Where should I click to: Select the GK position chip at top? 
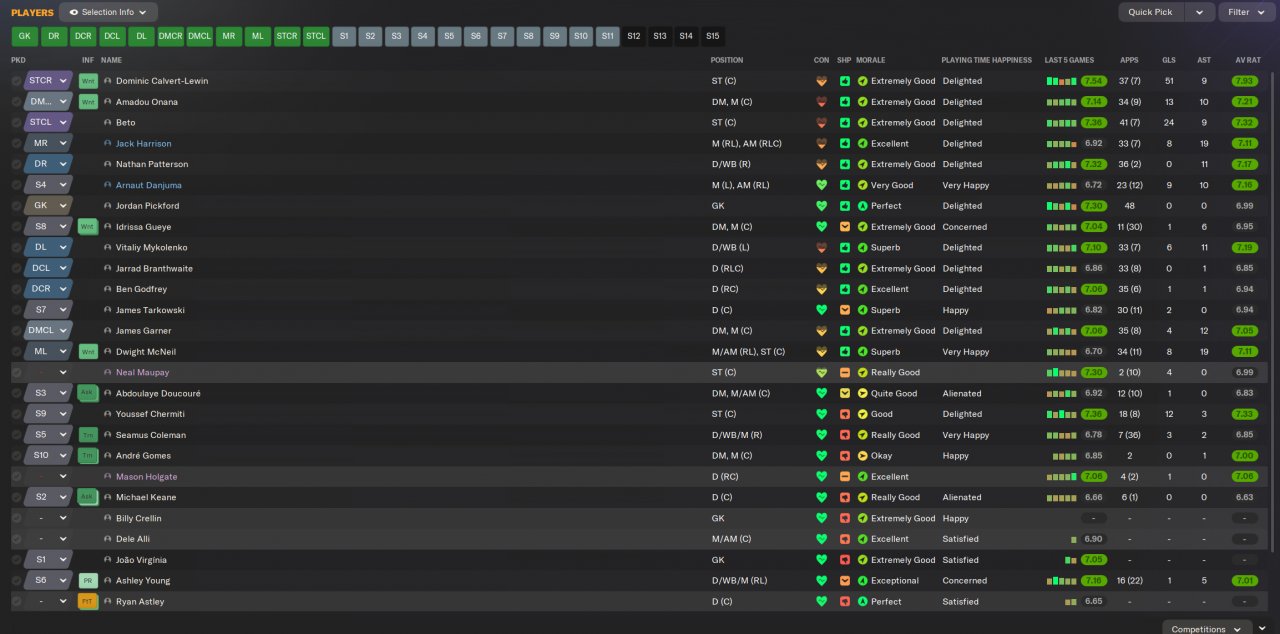[25, 36]
